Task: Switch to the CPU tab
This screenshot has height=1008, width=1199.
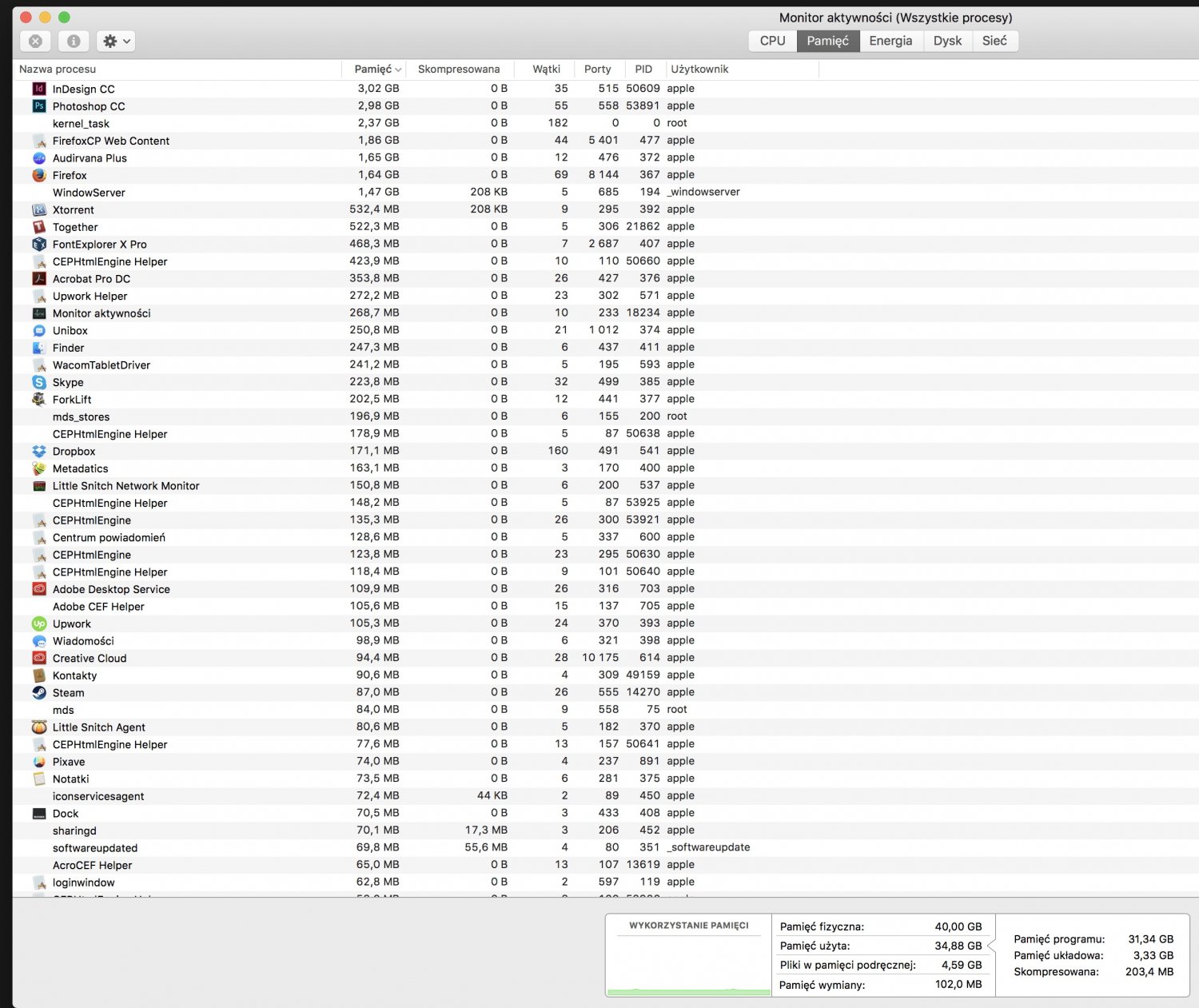Action: pos(772,41)
